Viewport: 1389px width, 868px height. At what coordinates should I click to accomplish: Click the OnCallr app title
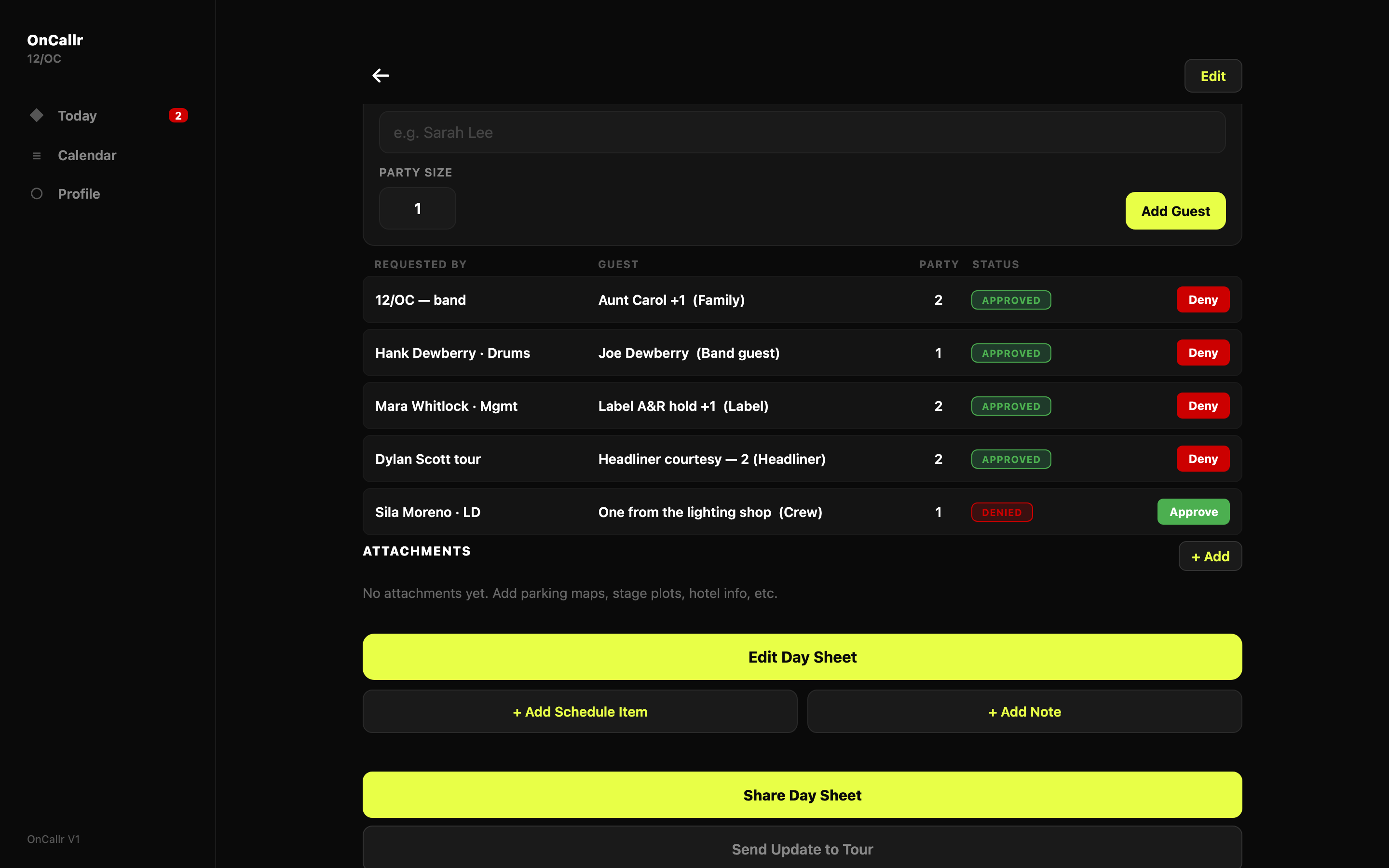[55, 40]
